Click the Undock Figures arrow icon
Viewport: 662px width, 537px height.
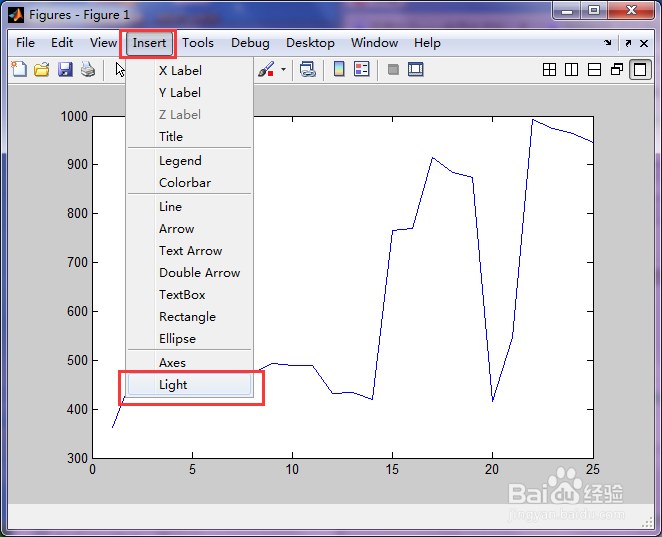point(628,43)
